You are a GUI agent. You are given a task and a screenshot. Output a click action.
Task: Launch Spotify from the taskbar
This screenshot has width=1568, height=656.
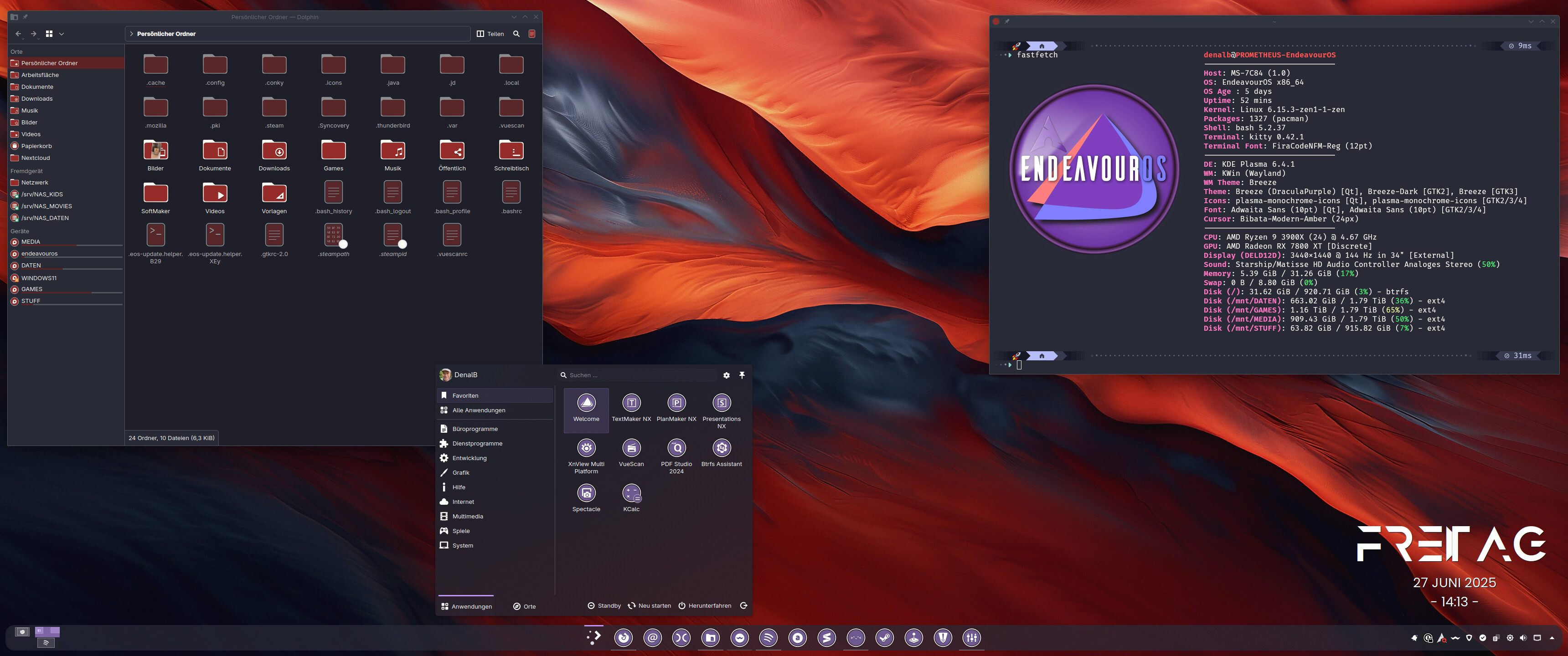click(x=768, y=638)
